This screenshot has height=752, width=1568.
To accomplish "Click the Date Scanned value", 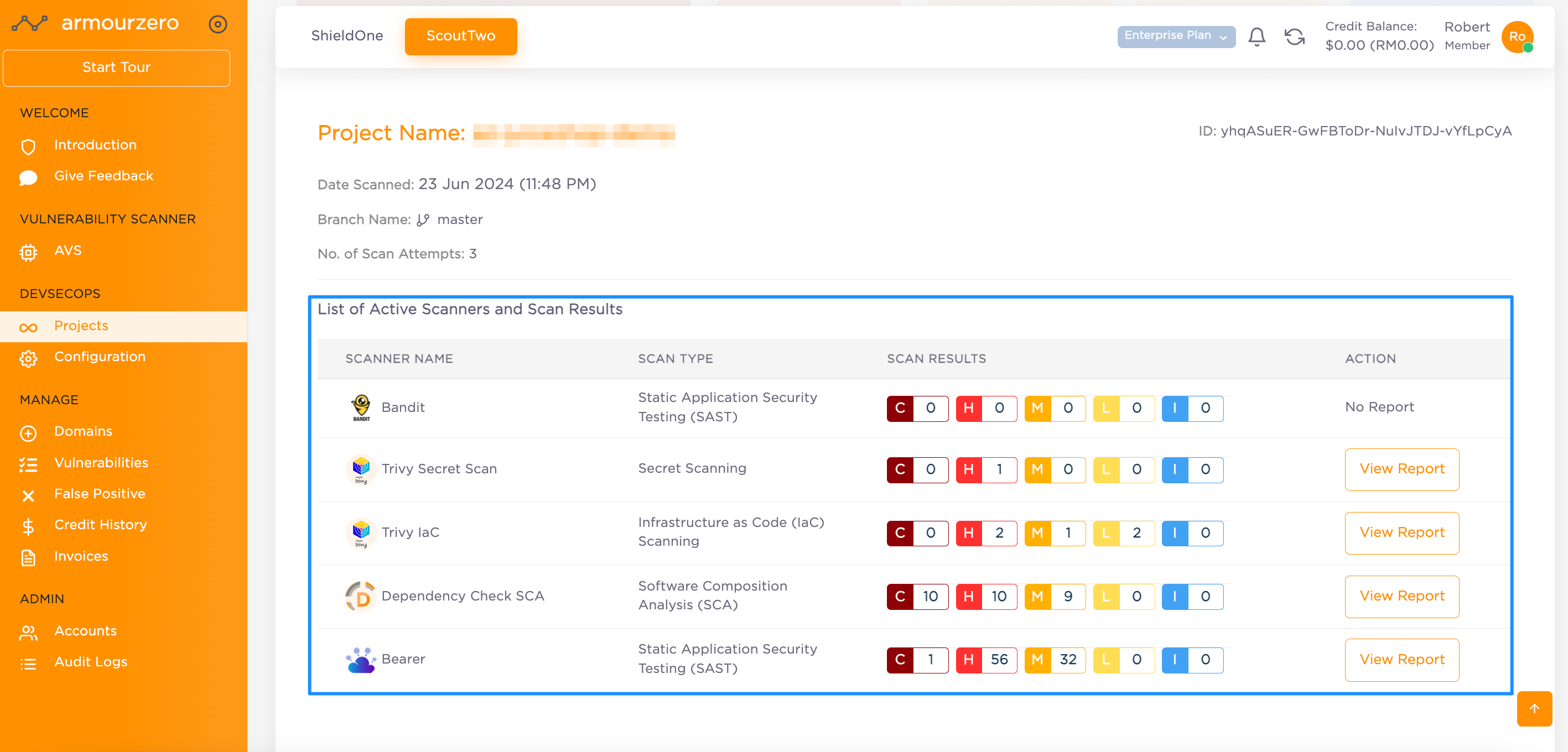I will [507, 184].
